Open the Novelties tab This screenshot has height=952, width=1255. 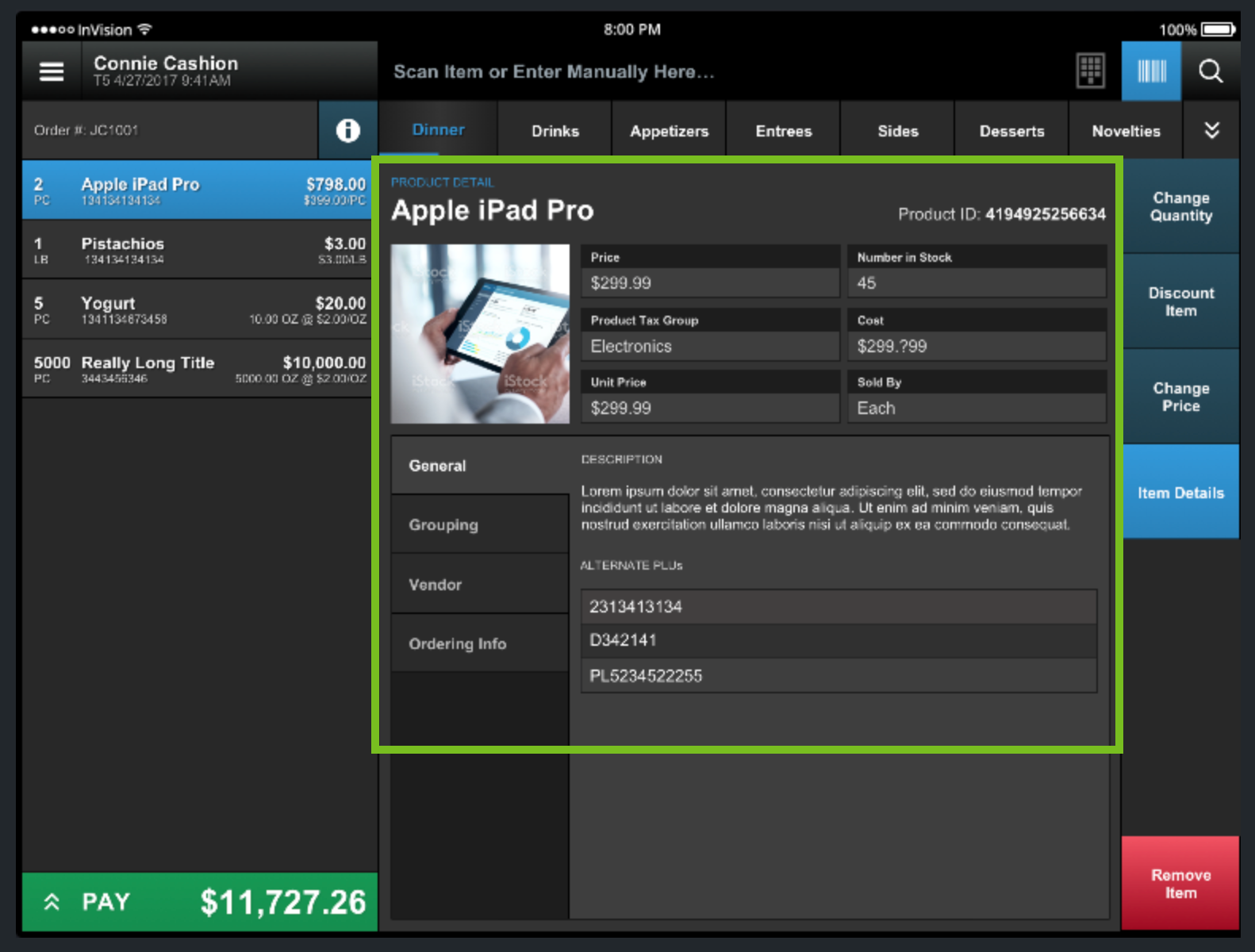pos(1126,131)
